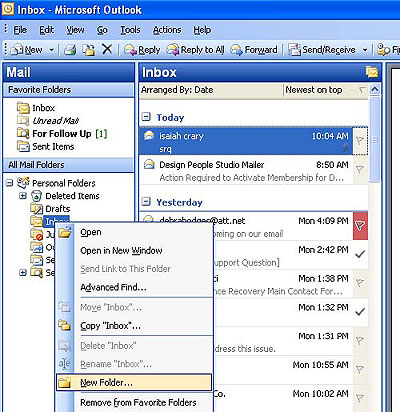Click the Find toolbar icon
Screen dimensions: 400x412
tap(383, 50)
